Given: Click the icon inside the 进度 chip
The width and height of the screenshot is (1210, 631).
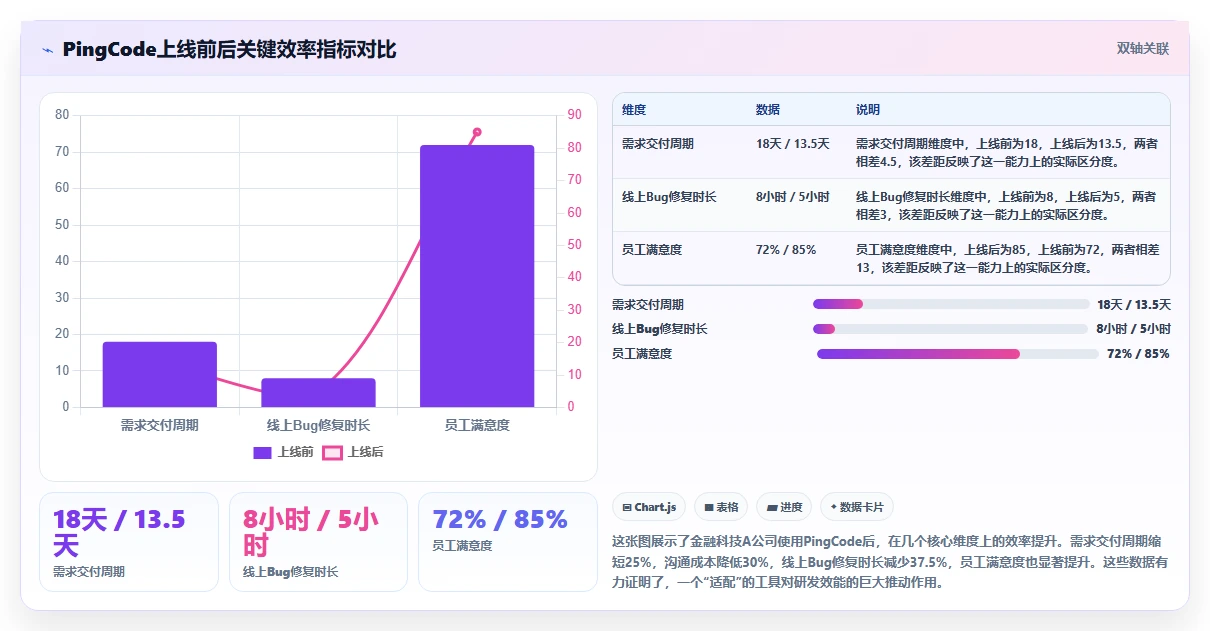Looking at the screenshot, I should pos(772,507).
